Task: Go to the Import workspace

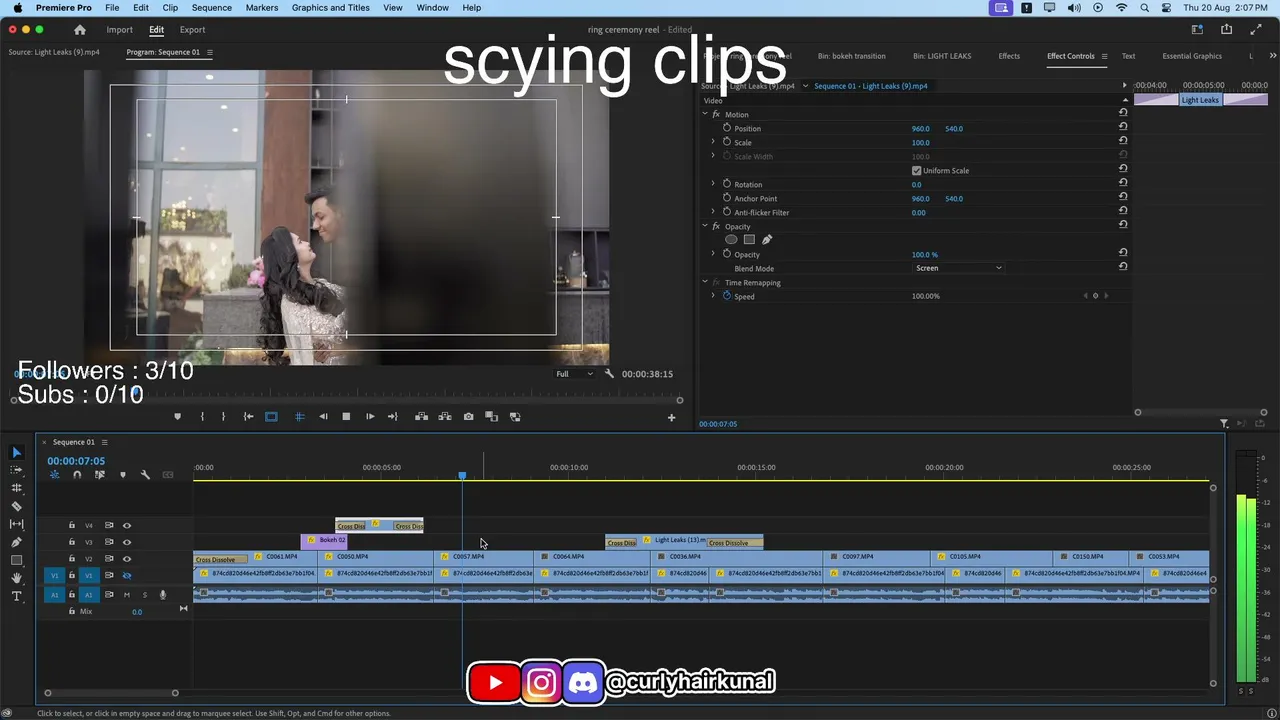Action: coord(119,30)
